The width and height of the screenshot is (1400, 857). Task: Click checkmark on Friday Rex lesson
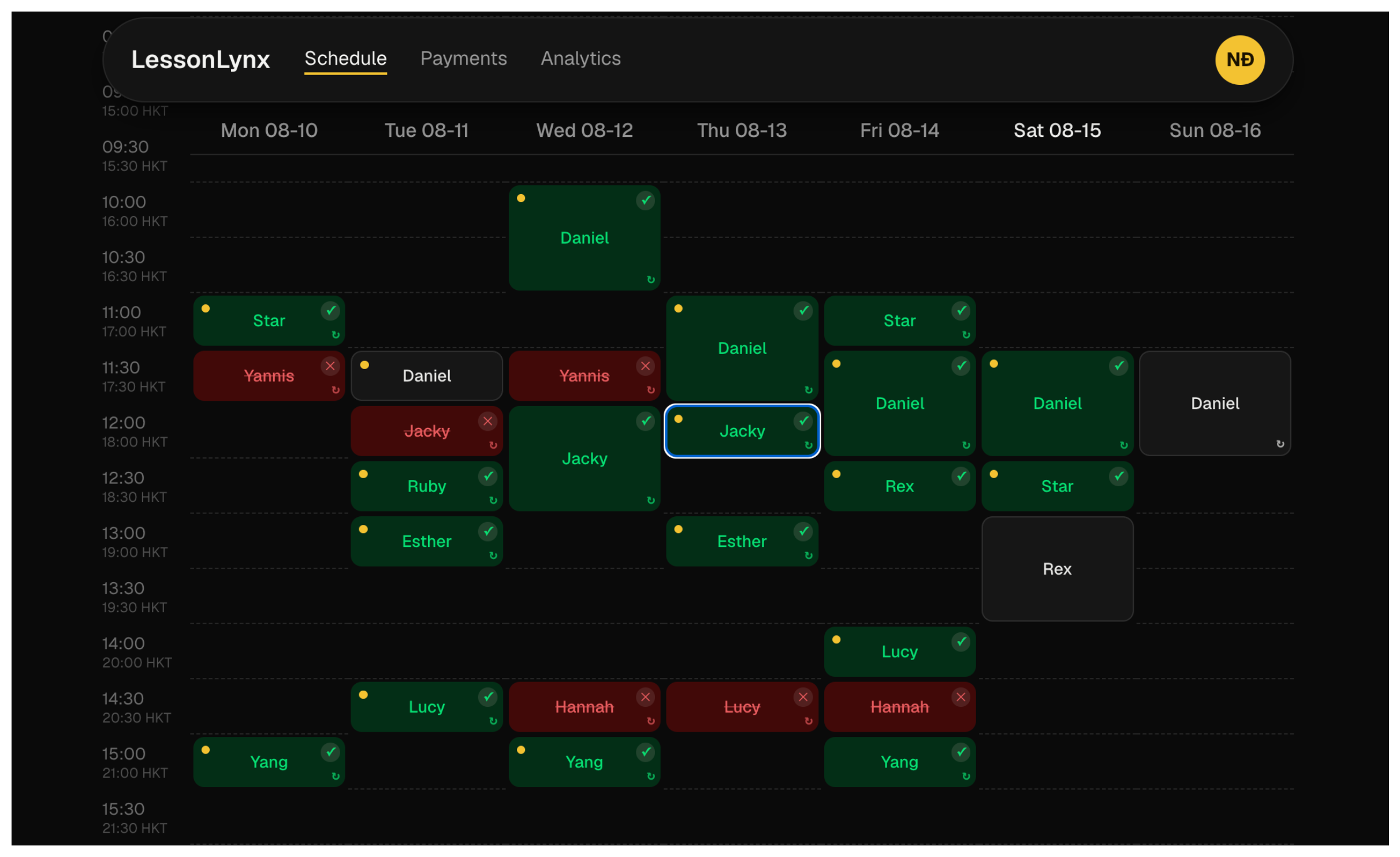click(960, 476)
